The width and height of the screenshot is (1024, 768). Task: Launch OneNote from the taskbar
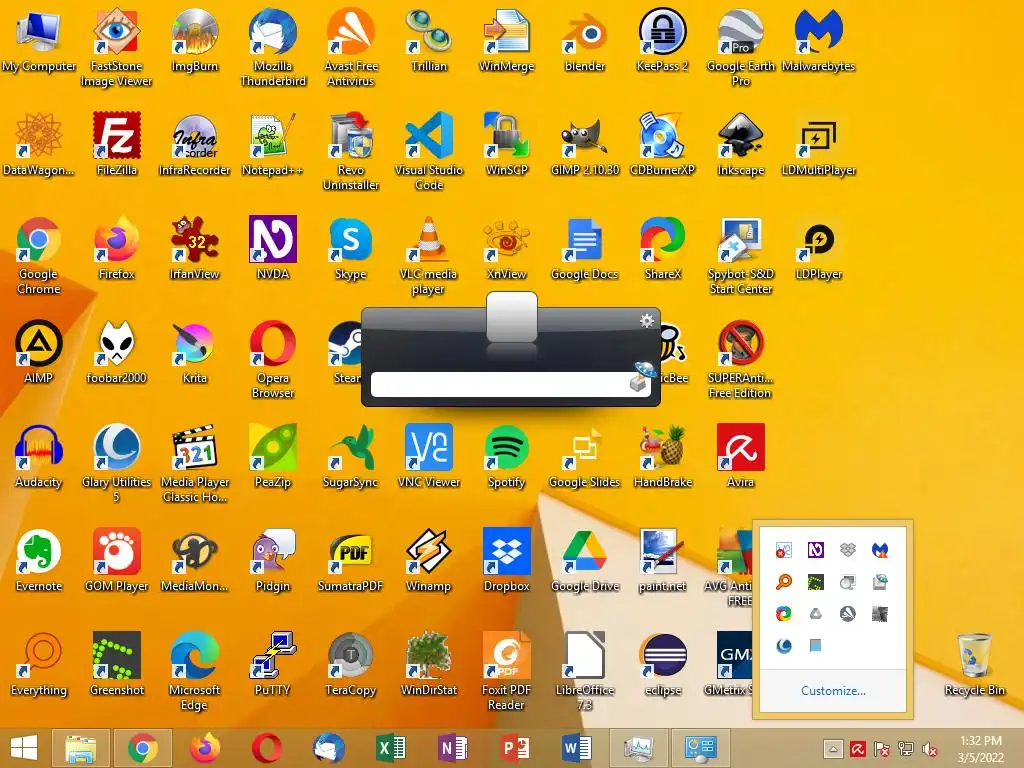click(x=453, y=748)
